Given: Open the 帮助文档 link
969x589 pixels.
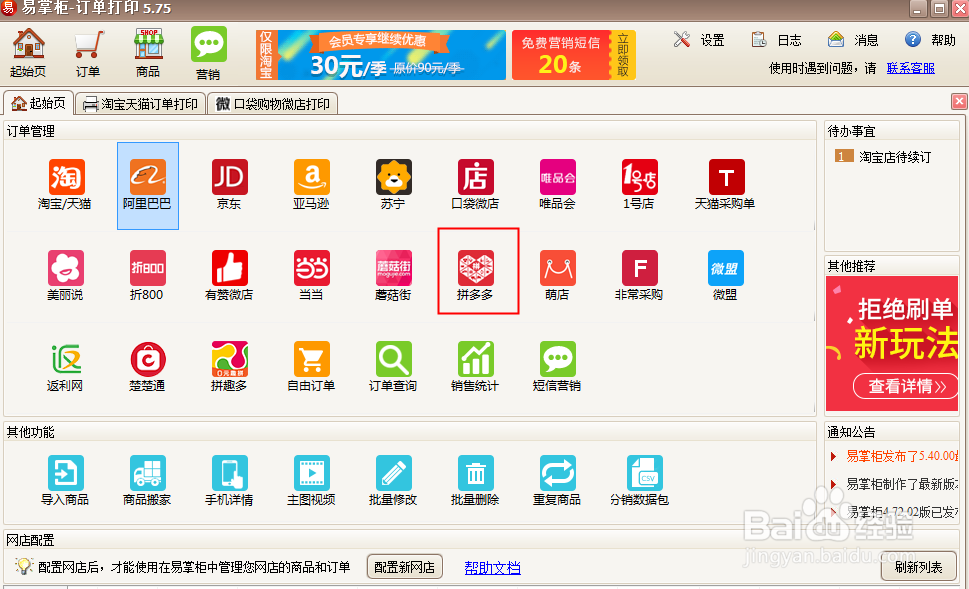Looking at the screenshot, I should (493, 567).
